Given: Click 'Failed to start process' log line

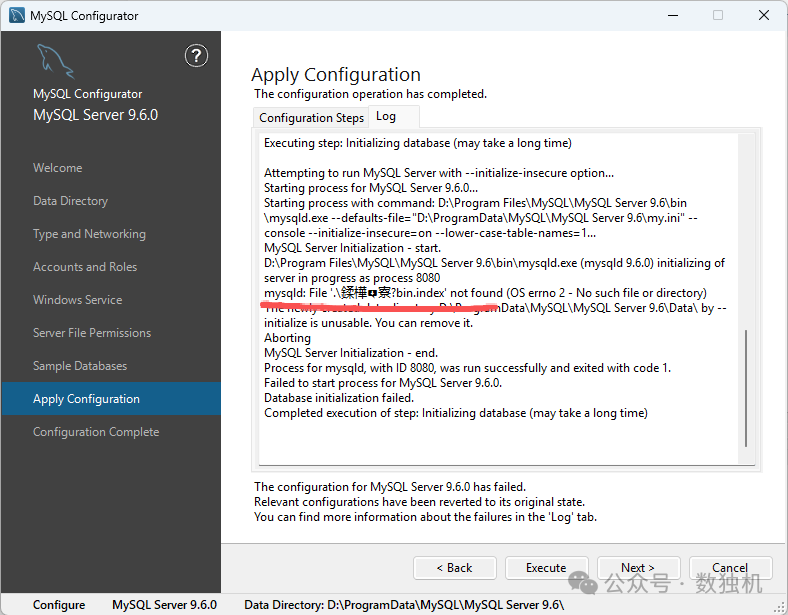Looking at the screenshot, I should (x=383, y=383).
